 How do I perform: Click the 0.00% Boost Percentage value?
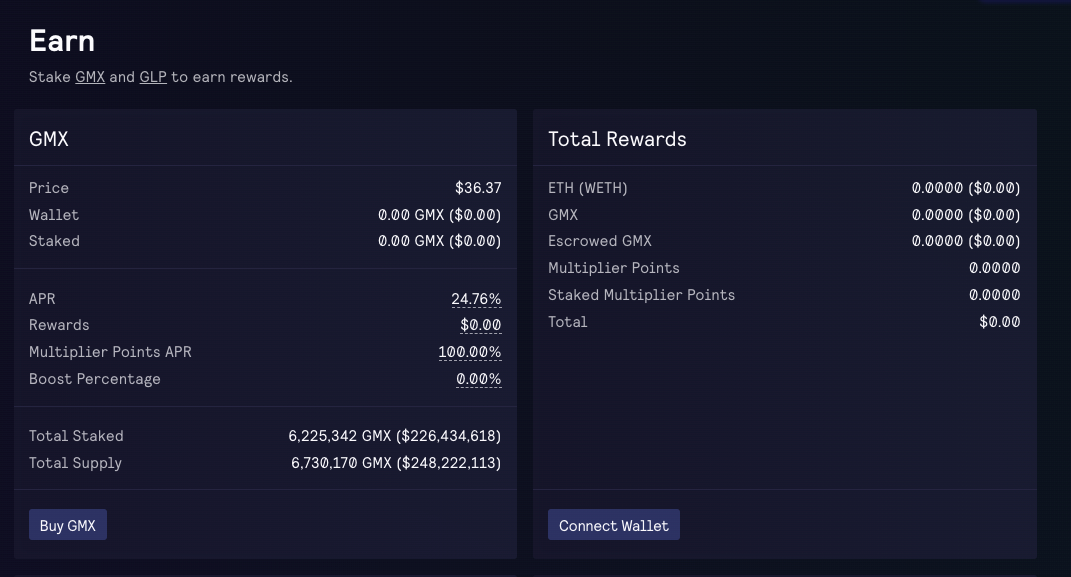(x=479, y=379)
